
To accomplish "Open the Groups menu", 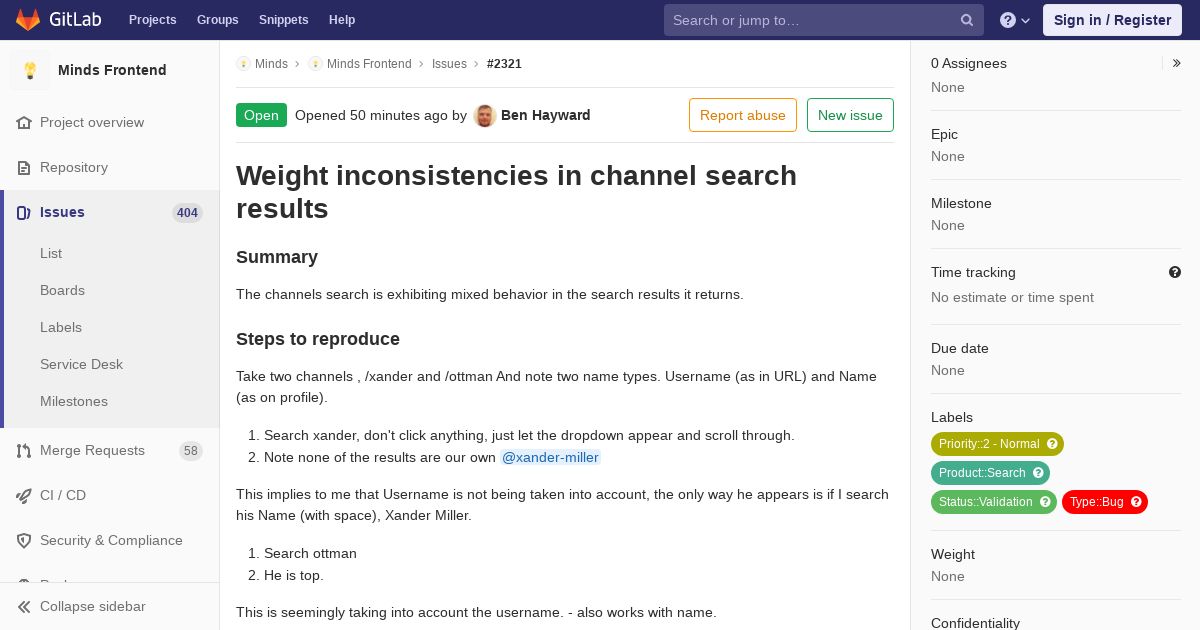I will pos(218,20).
